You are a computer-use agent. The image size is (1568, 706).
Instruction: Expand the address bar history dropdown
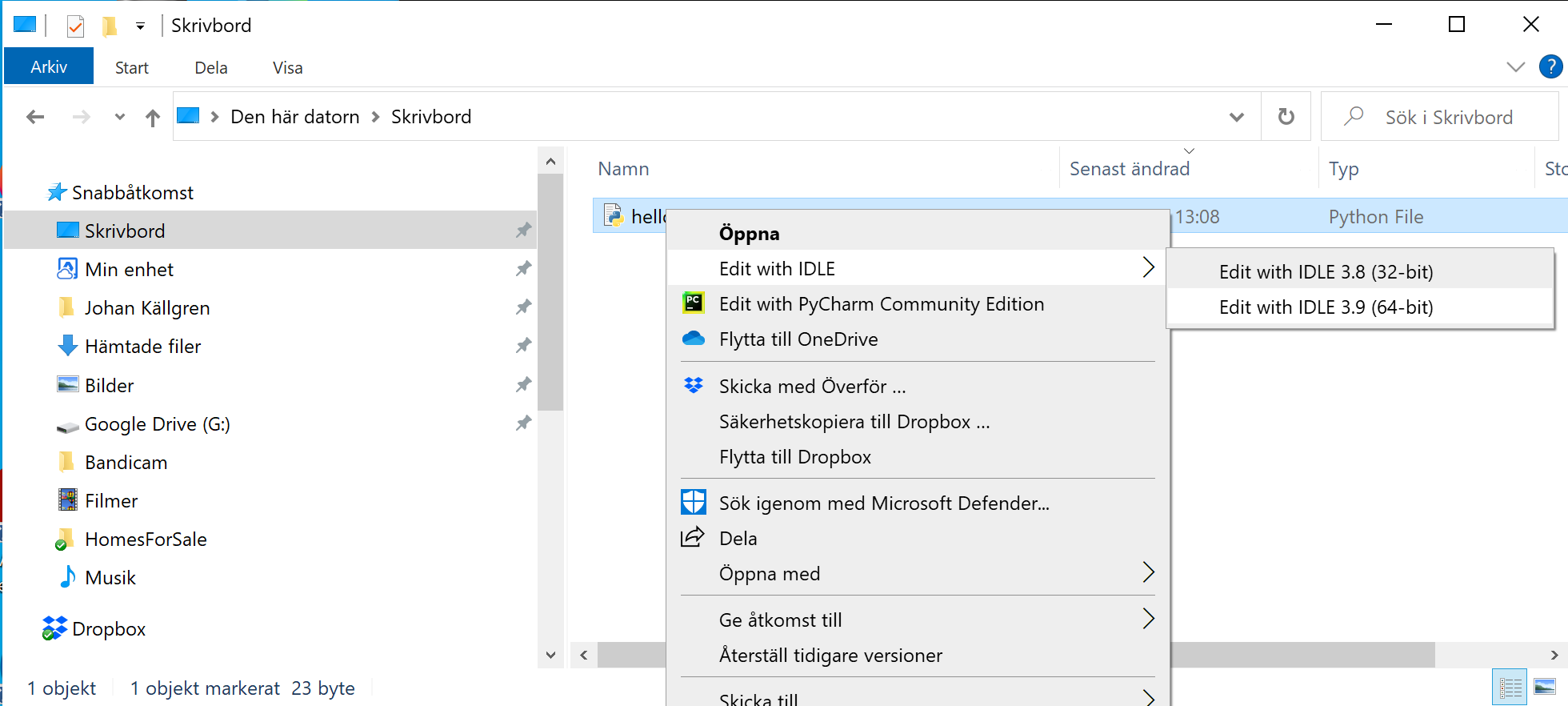pyautogui.click(x=1236, y=118)
